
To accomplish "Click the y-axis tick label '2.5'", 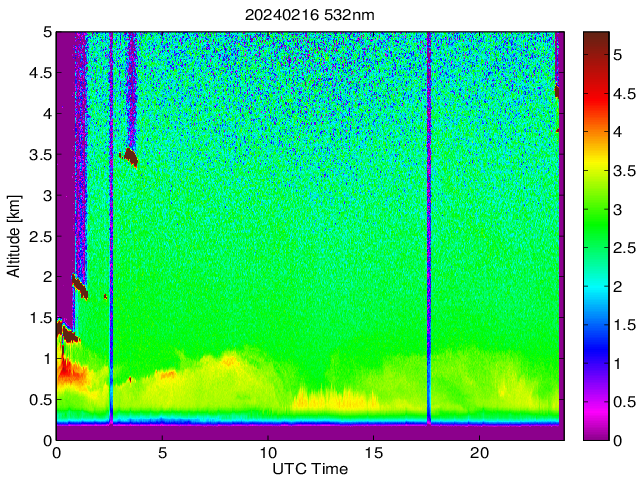I will pos(40,236).
